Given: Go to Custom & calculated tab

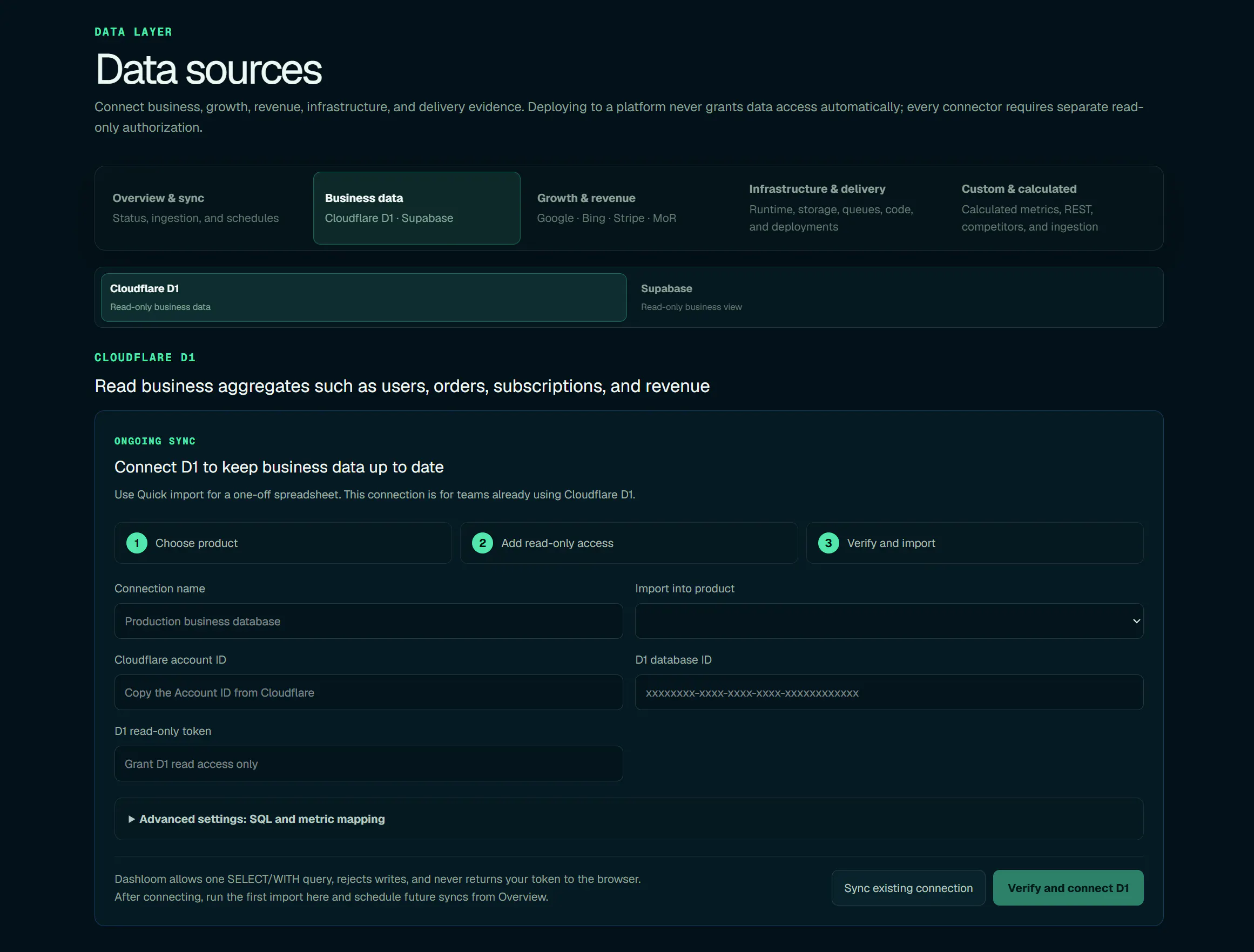Looking at the screenshot, I should (1053, 208).
